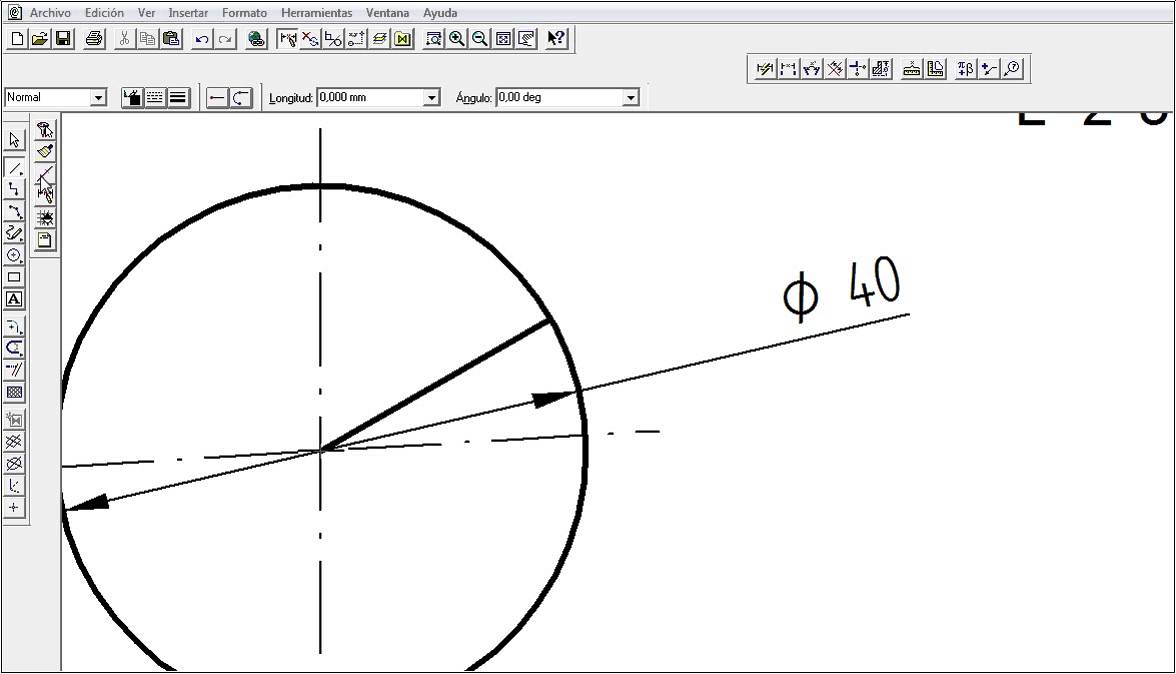Viewport: 1176px width, 674px height.
Task: Select the Rectangle tool
Action: 14,277
